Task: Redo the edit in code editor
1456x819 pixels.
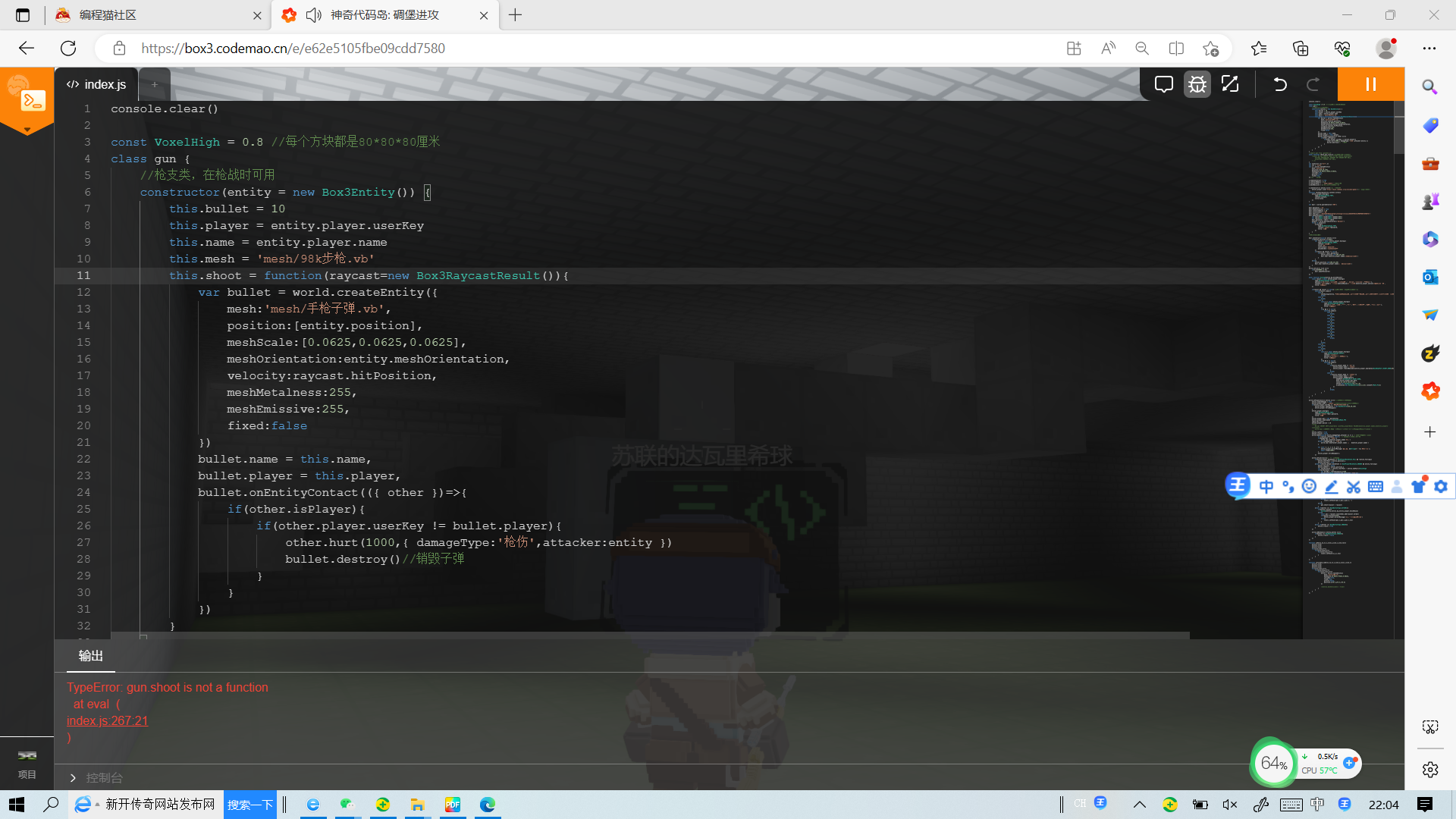Action: 1313,84
